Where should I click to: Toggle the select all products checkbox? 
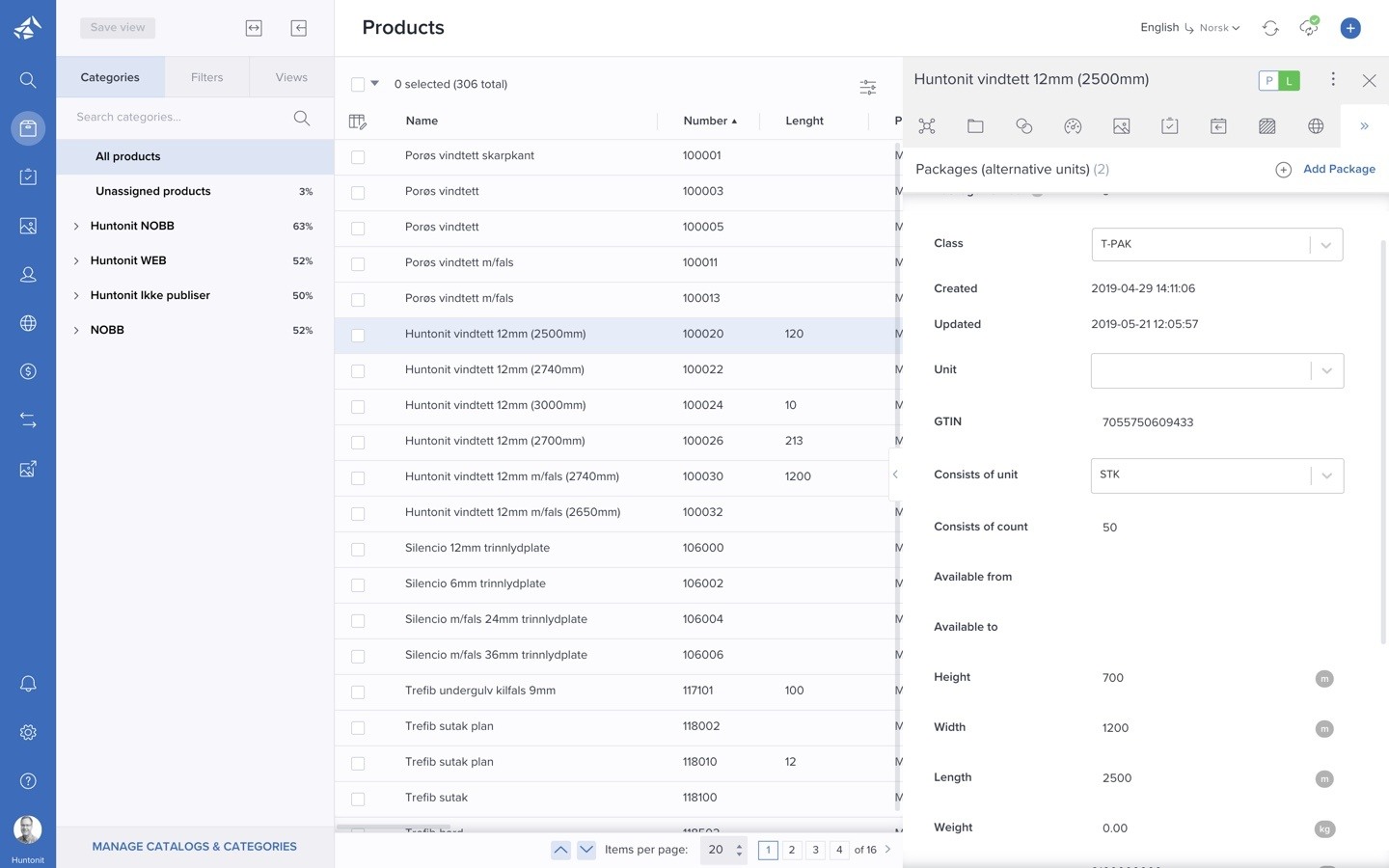pyautogui.click(x=358, y=84)
